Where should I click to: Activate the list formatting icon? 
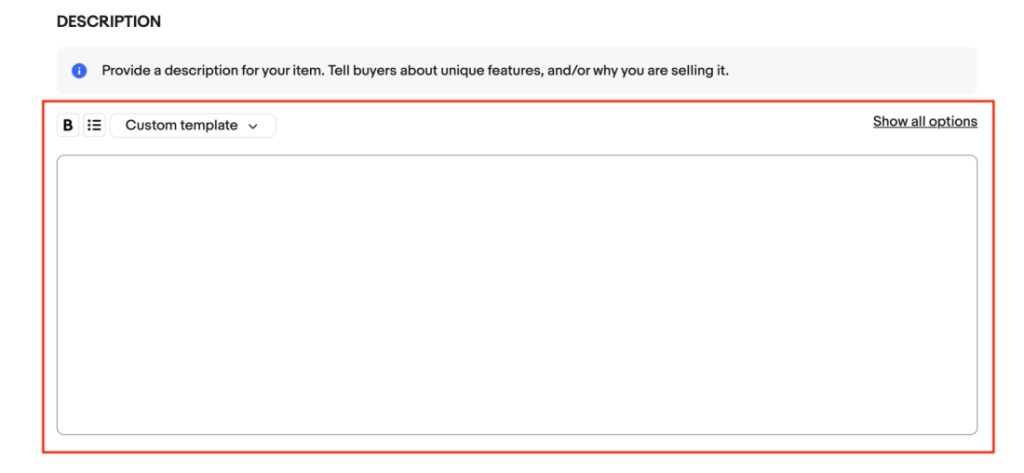click(x=95, y=125)
